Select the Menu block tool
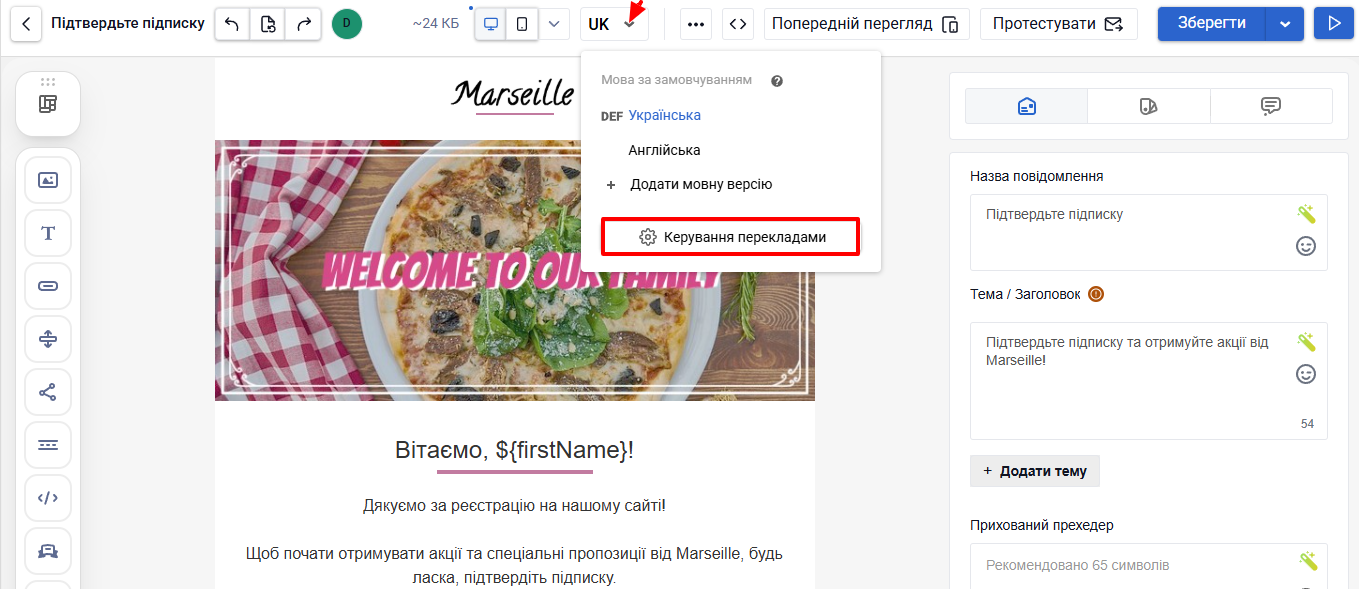Screen dimensions: 1359x589 [x=48, y=445]
